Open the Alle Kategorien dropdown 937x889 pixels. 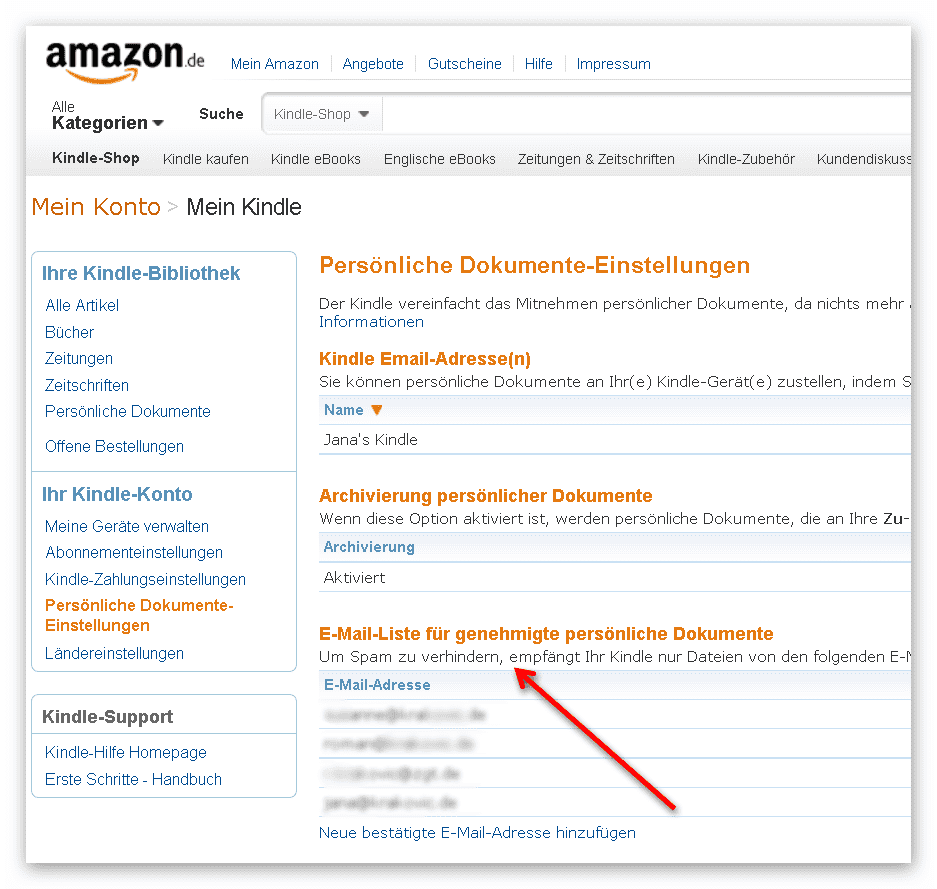[108, 115]
